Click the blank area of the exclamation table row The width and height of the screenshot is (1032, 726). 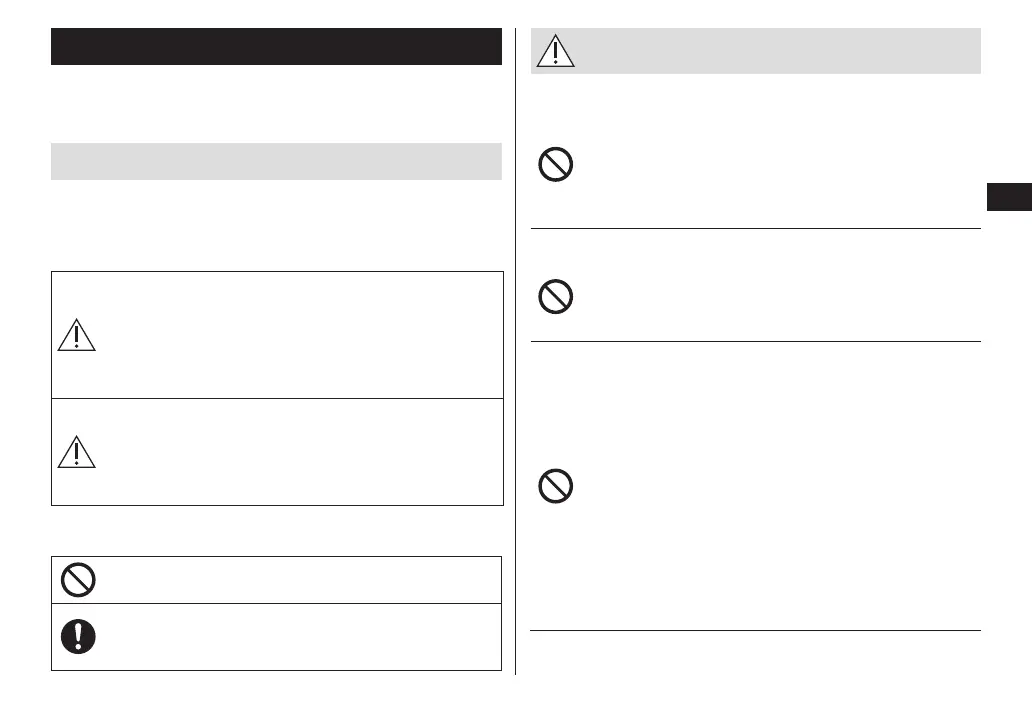(x=300, y=637)
